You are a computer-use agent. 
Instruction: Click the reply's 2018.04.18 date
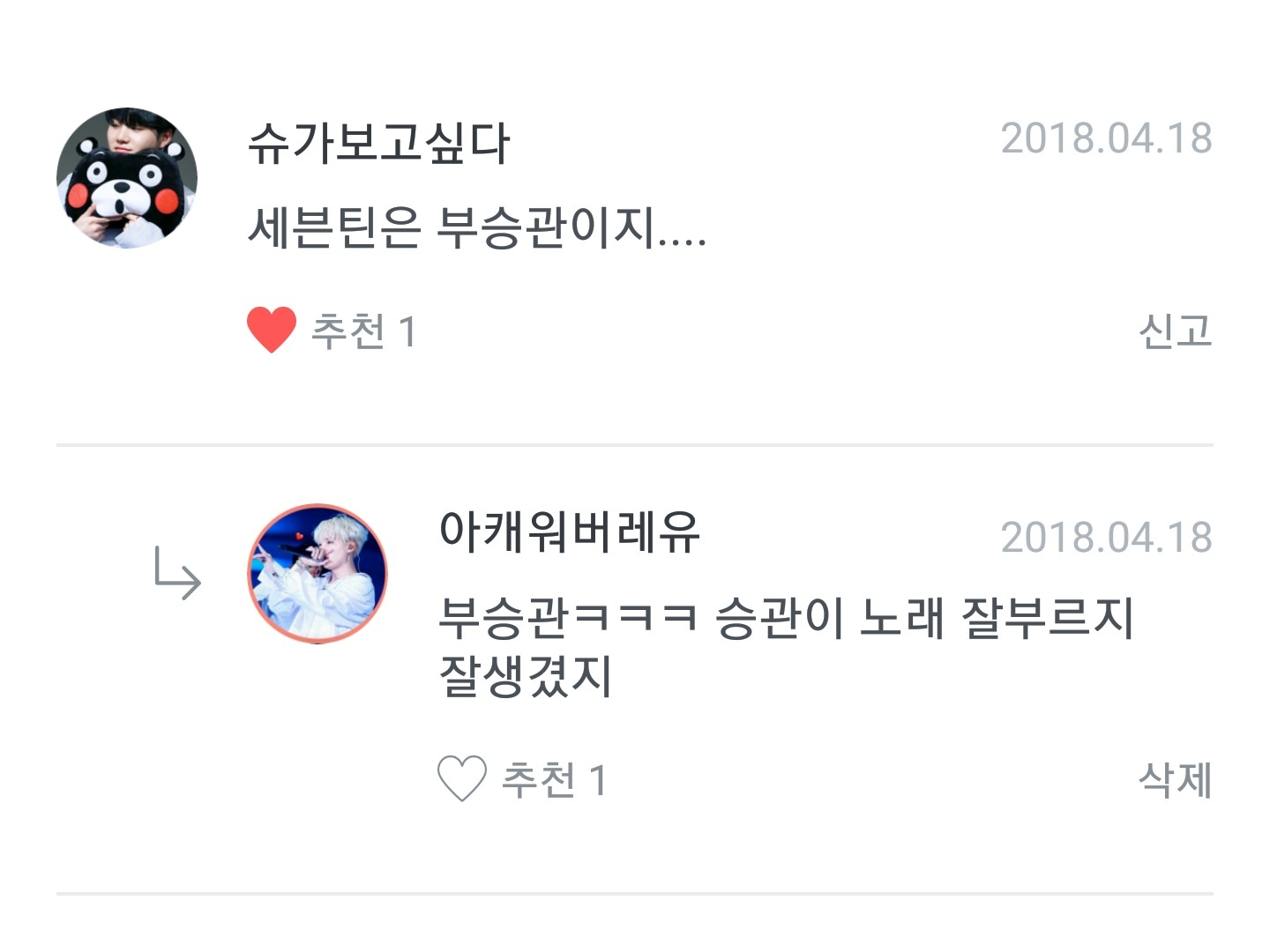(x=1107, y=538)
